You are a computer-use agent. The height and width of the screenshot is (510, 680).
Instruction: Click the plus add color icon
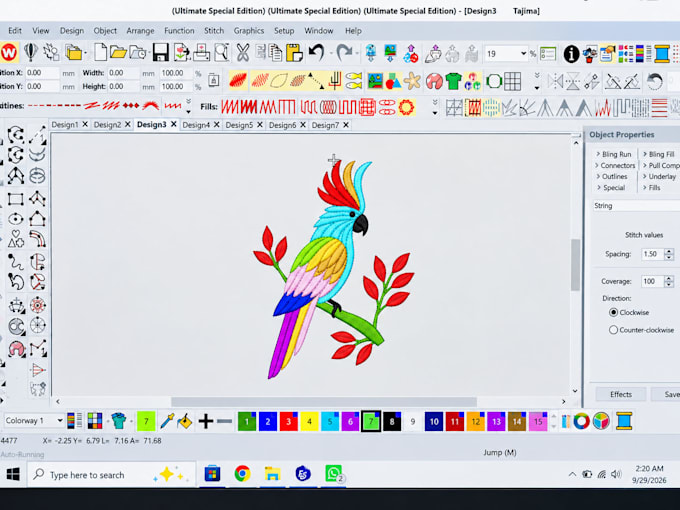(x=206, y=421)
